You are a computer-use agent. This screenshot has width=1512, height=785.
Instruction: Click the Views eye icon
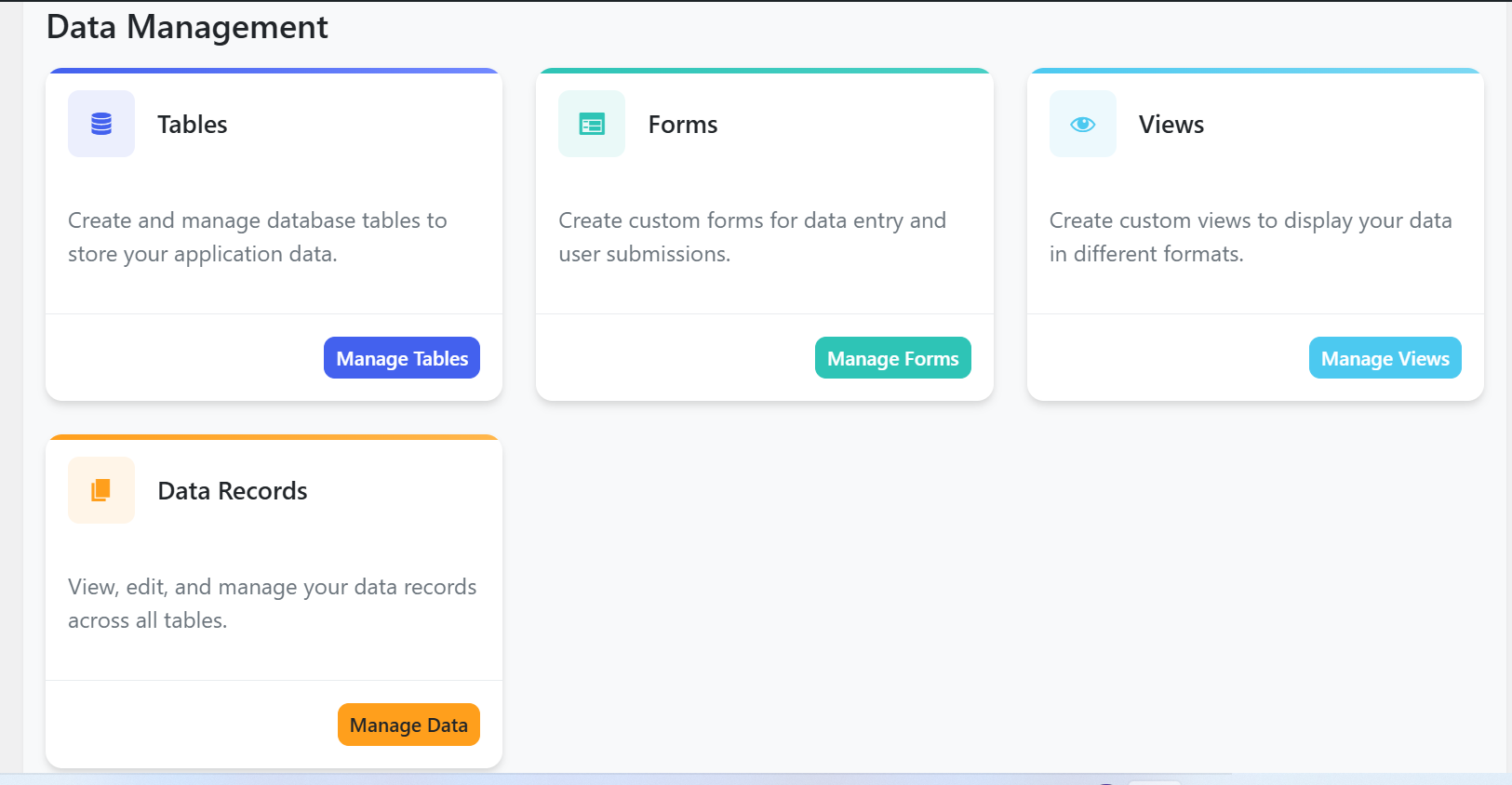point(1083,124)
